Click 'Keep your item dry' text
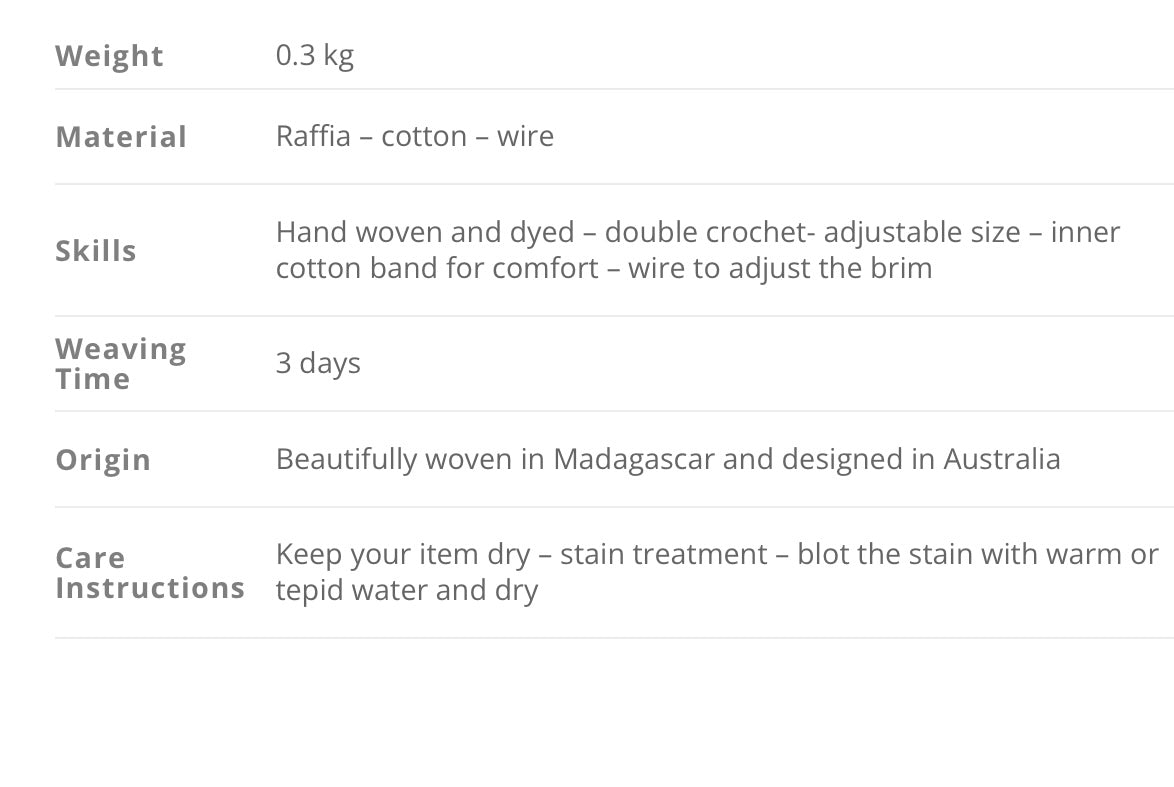The height and width of the screenshot is (787, 1174). [403, 554]
